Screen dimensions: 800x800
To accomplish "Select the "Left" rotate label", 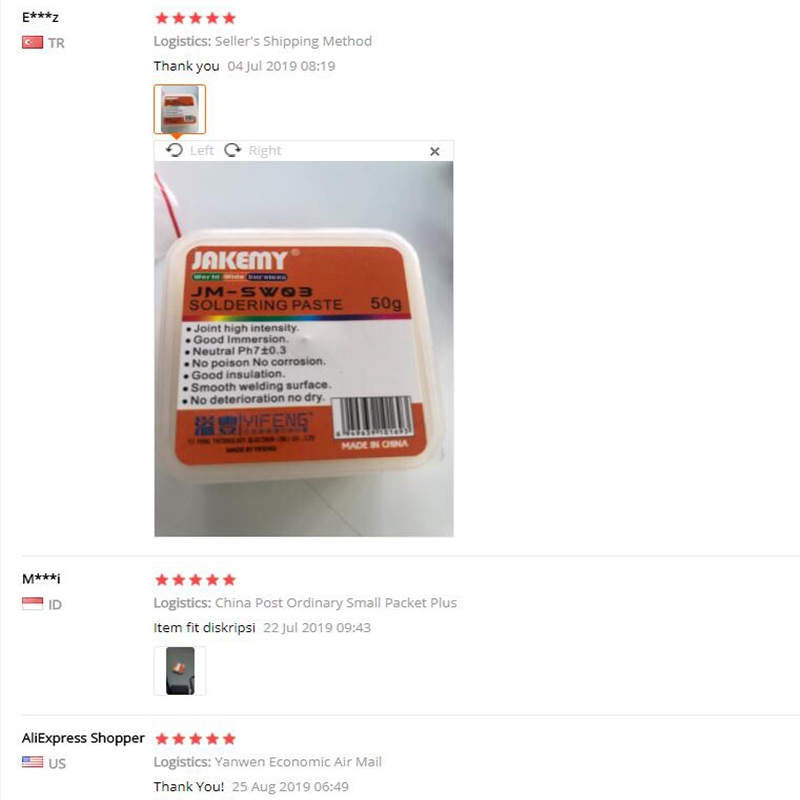I will tap(202, 151).
